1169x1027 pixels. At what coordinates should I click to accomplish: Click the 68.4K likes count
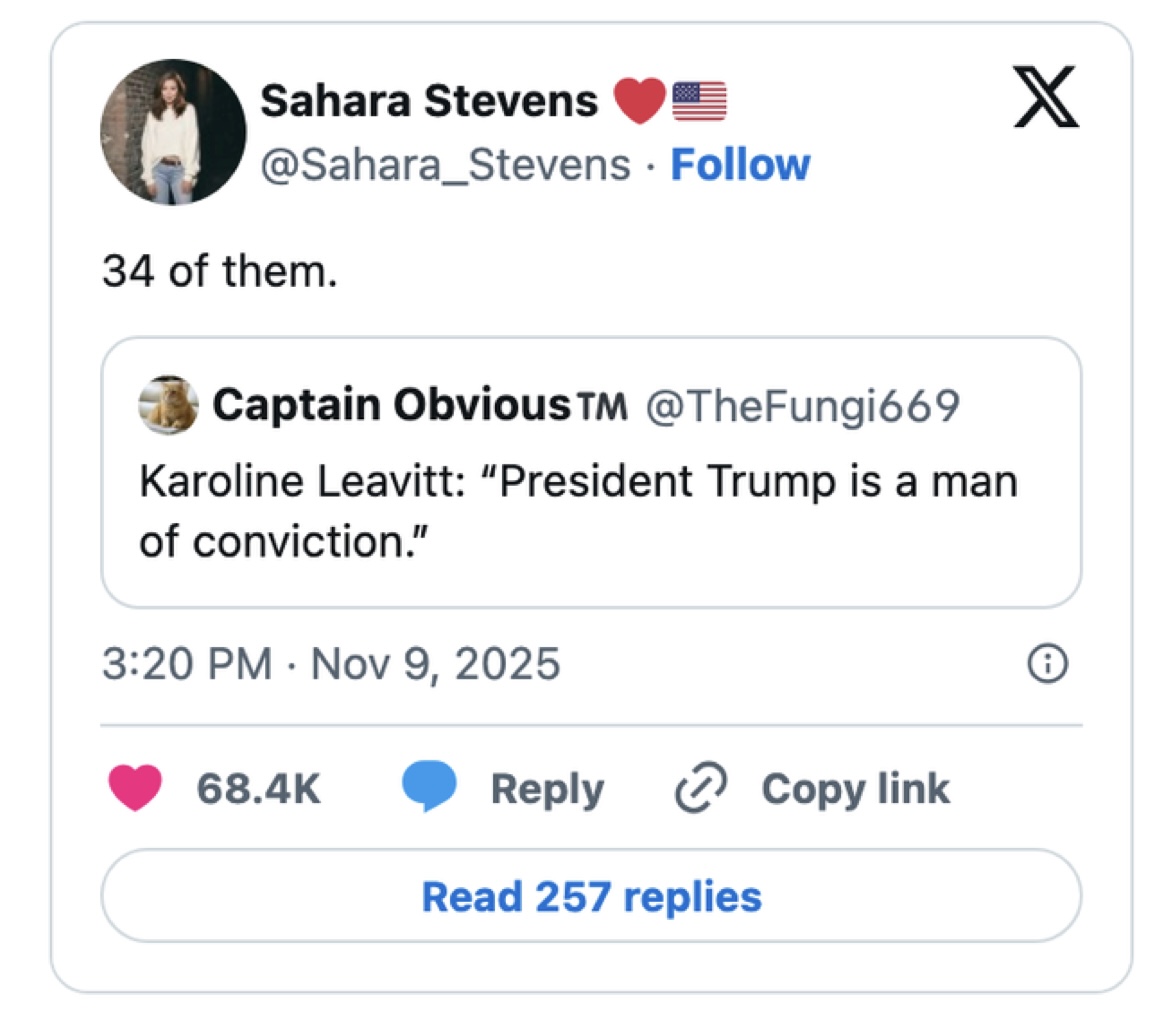pos(258,789)
